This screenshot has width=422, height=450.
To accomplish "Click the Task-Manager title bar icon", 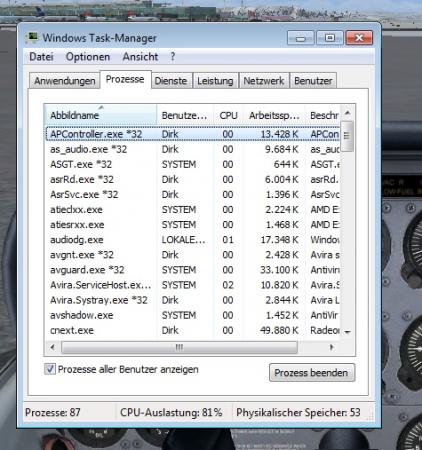I will [32, 38].
